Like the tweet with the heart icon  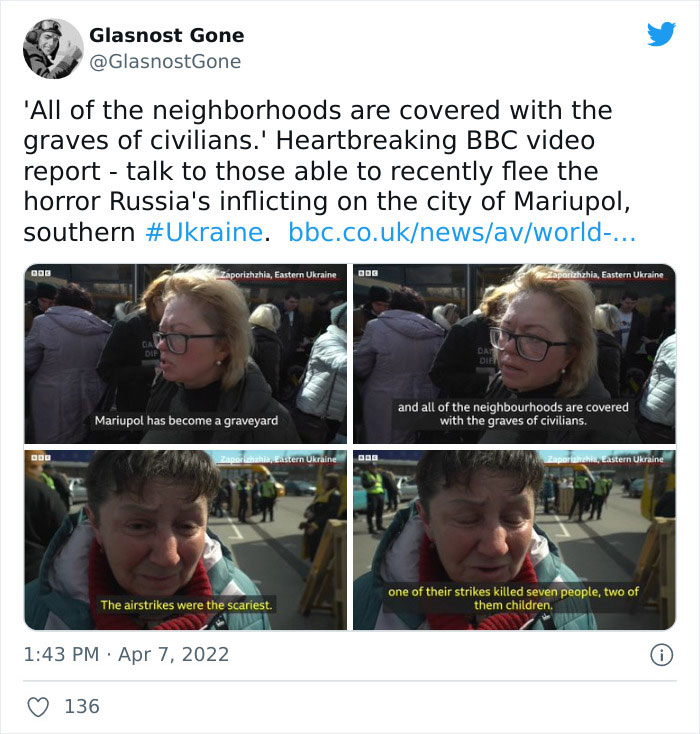coord(38,706)
